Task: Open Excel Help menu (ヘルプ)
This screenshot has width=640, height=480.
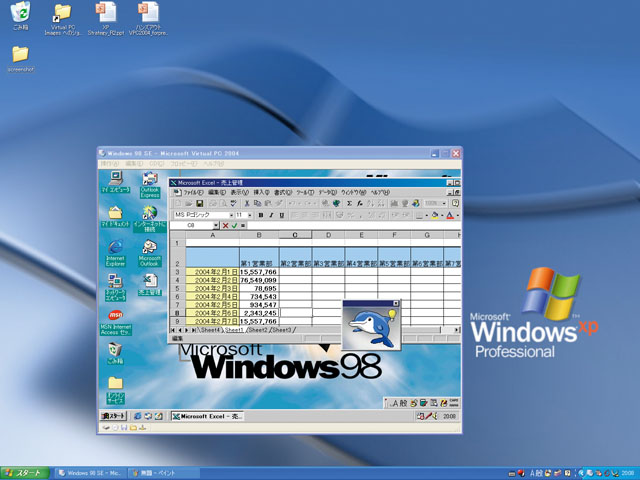Action: (x=380, y=192)
